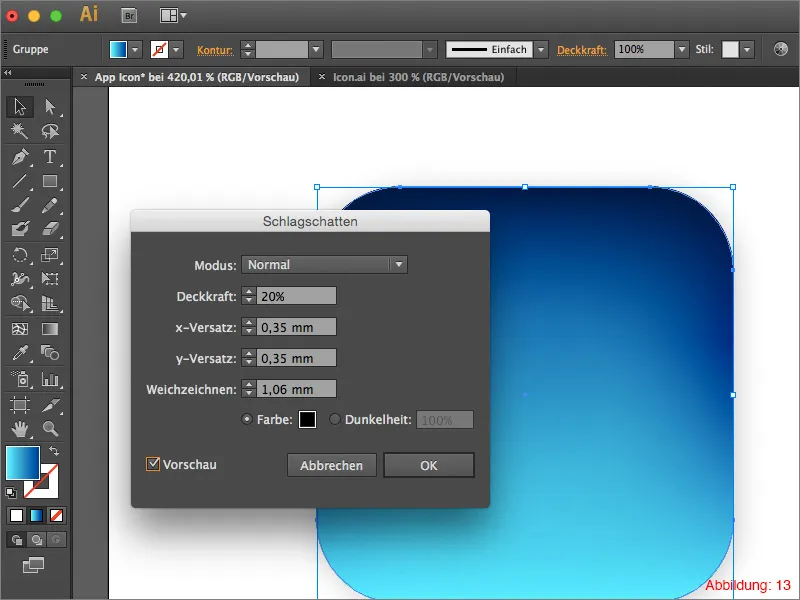800x600 pixels.
Task: Switch to Draw Normal mode
Action: click(x=16, y=540)
